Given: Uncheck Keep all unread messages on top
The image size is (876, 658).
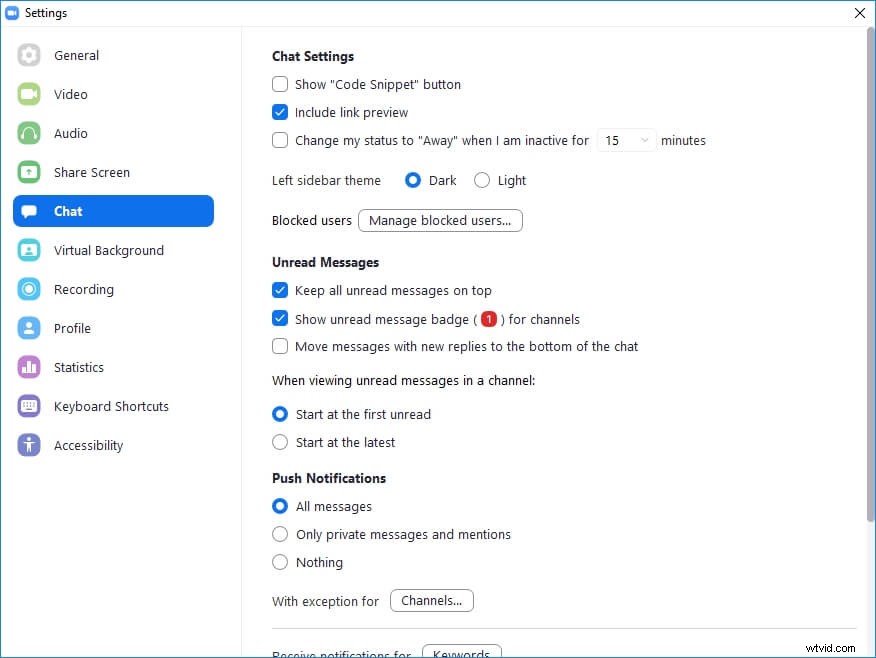Looking at the screenshot, I should (280, 290).
